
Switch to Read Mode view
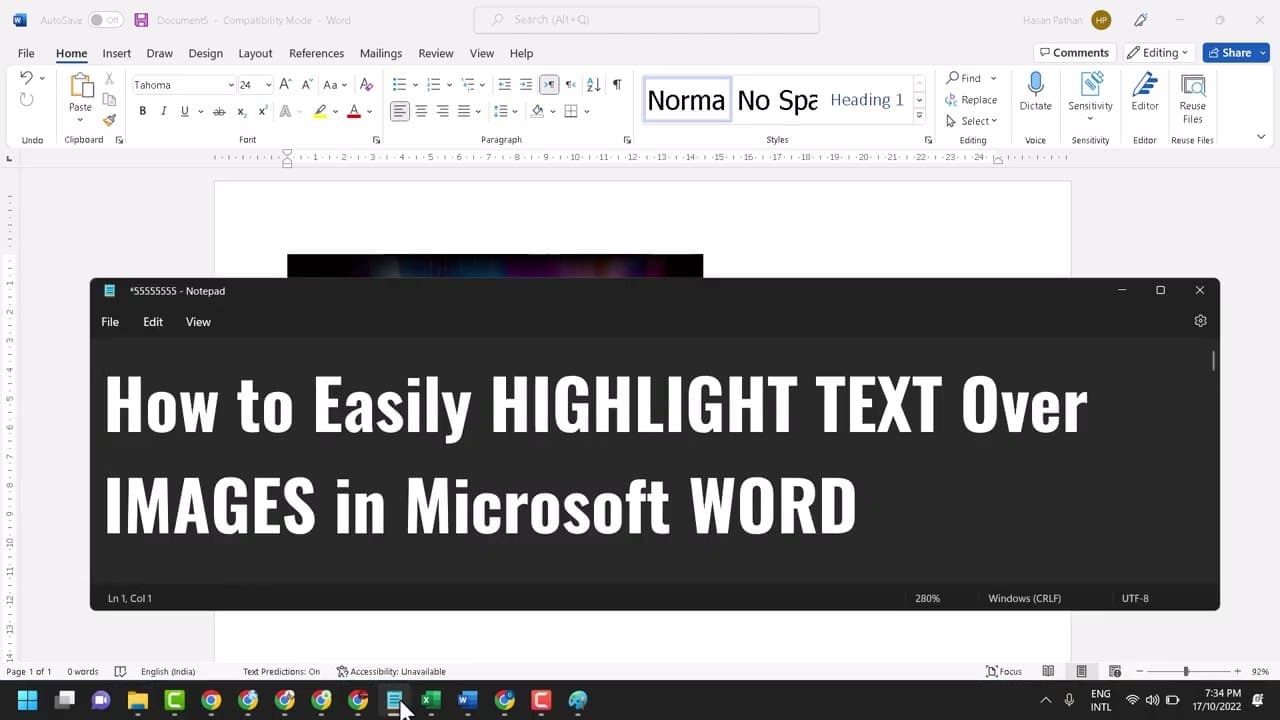click(1048, 671)
